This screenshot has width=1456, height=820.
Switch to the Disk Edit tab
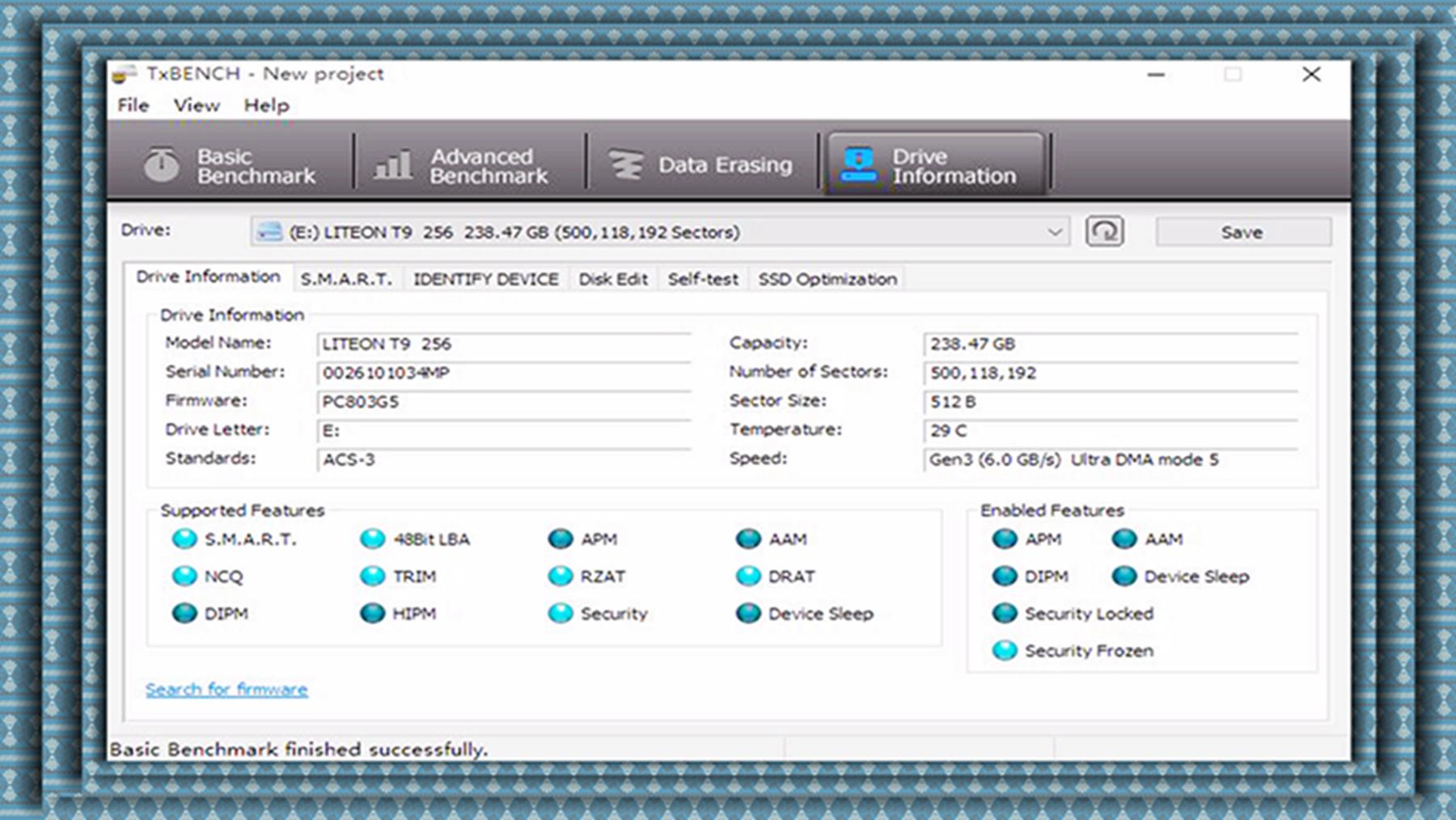tap(613, 279)
